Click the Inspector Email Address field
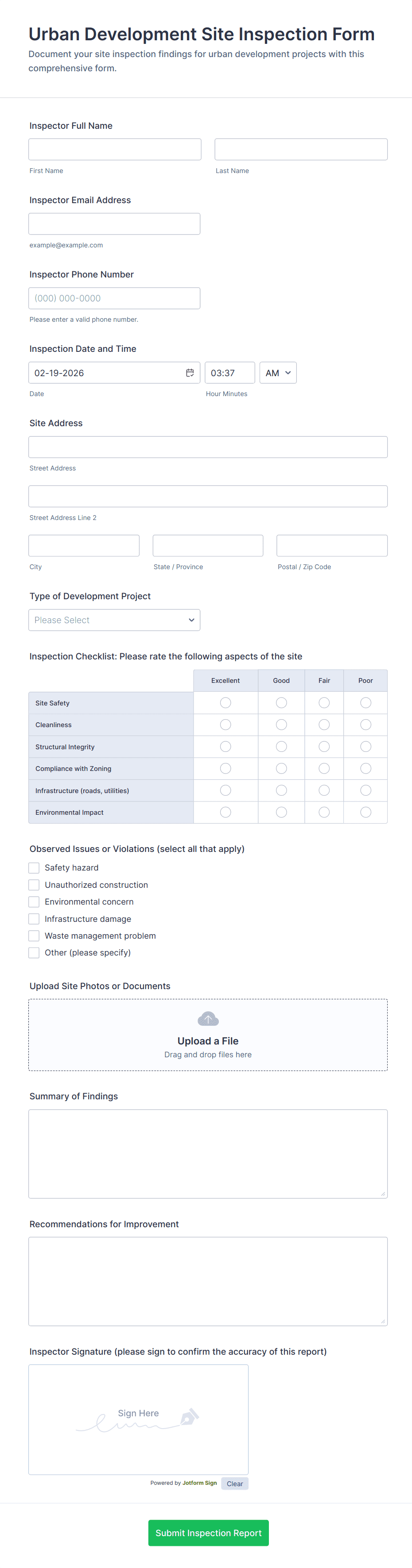The image size is (412, 1568). point(115,224)
